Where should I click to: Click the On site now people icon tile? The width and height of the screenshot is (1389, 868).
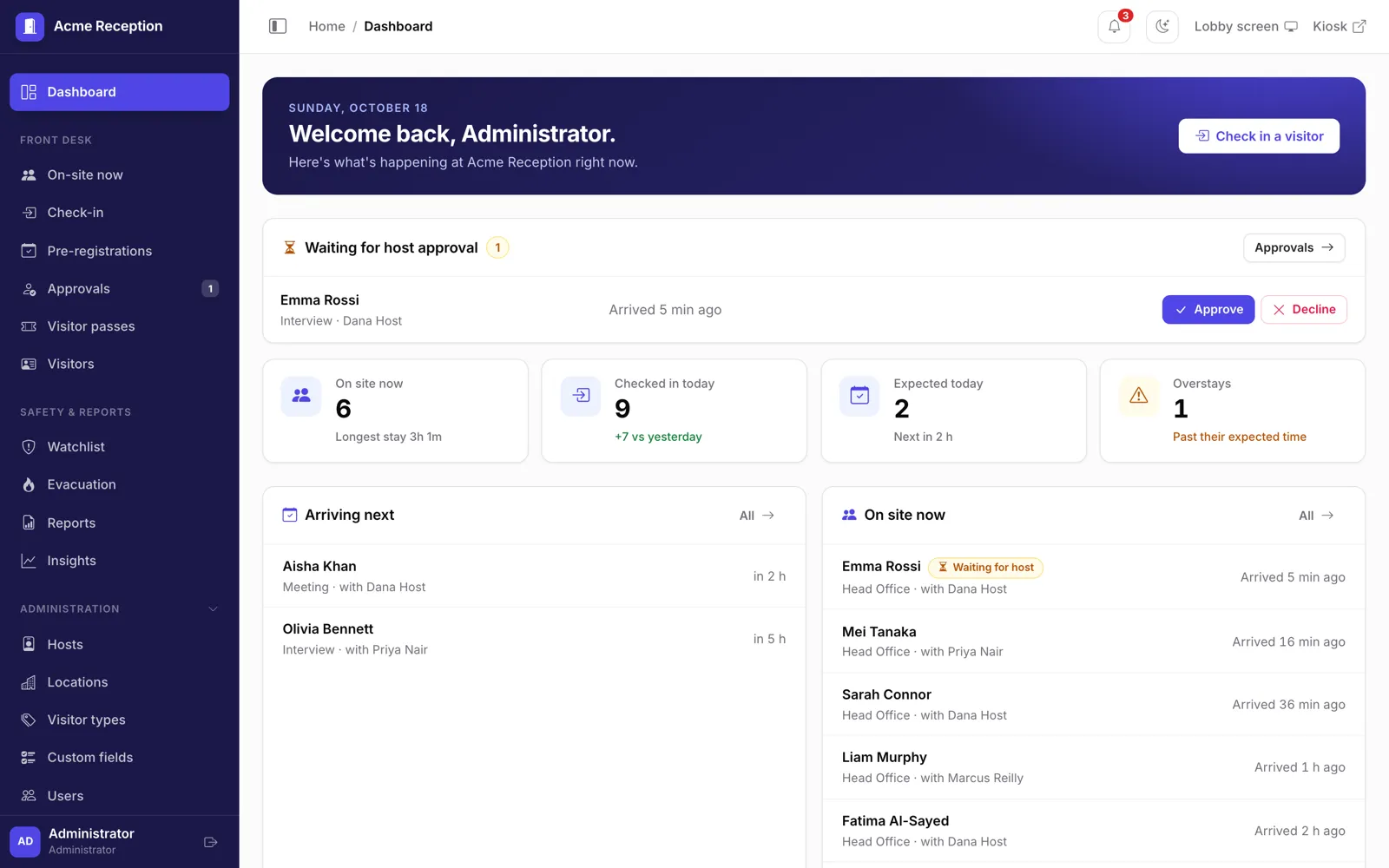pos(301,396)
